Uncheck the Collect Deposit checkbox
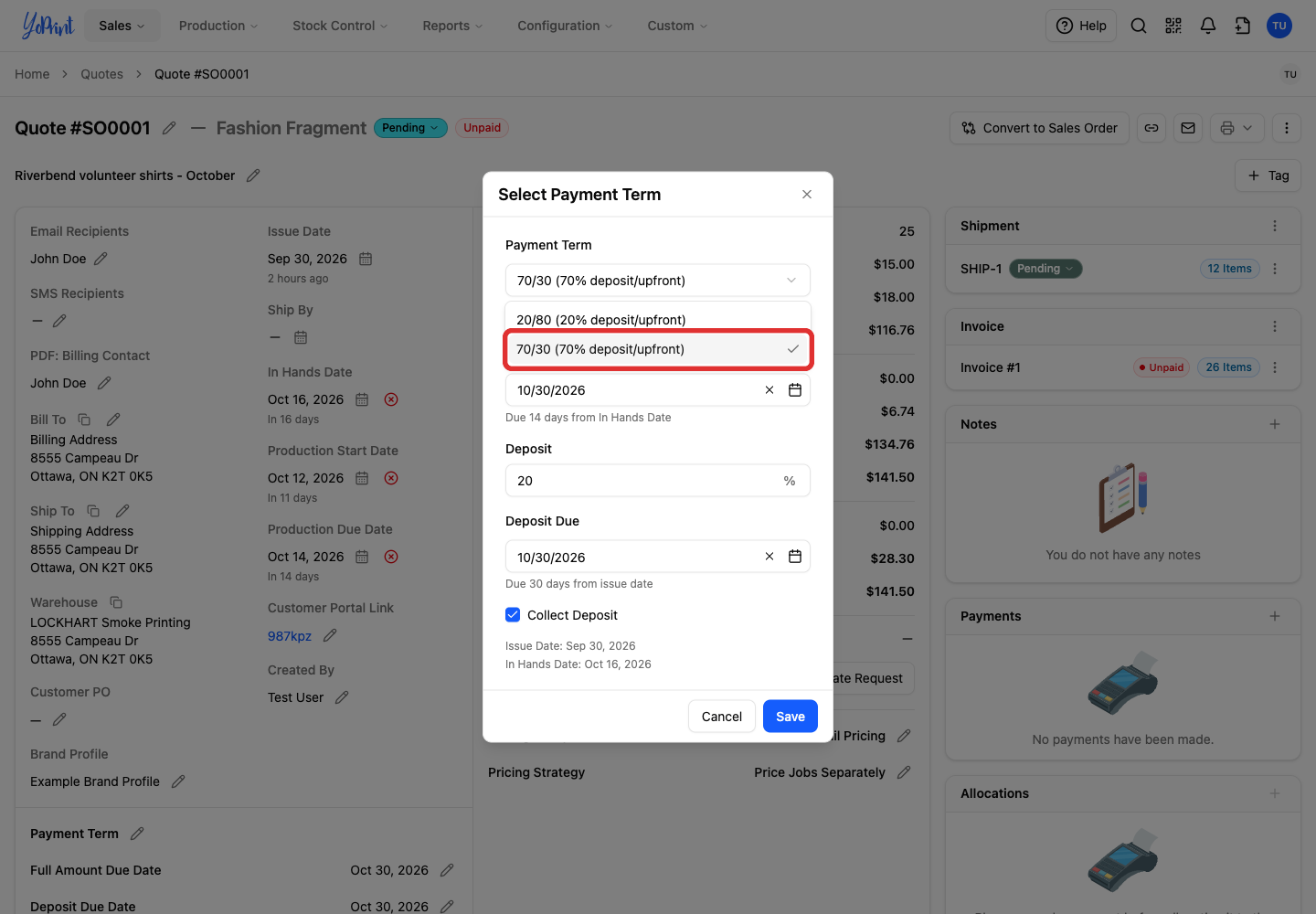The width and height of the screenshot is (1316, 914). pyautogui.click(x=513, y=615)
